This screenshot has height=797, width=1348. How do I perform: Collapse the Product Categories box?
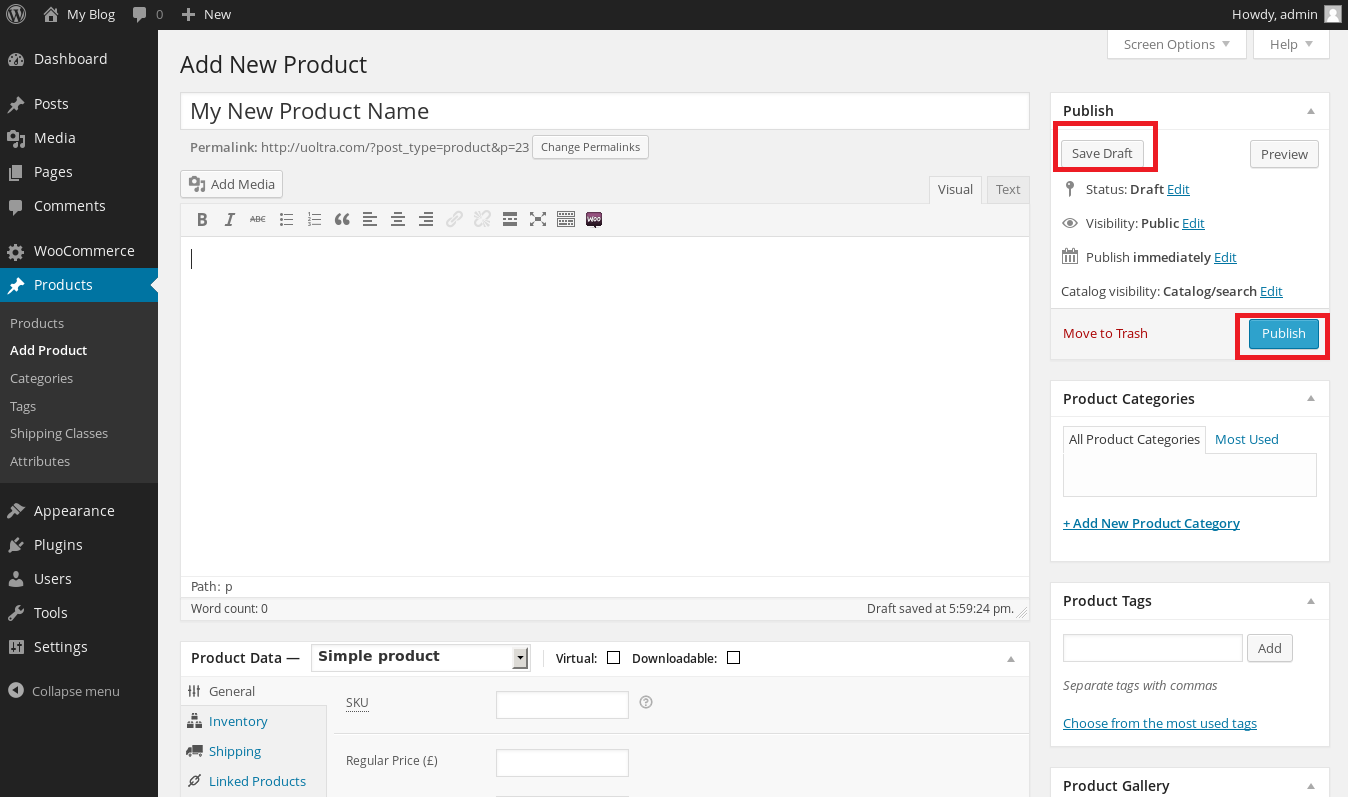tap(1311, 399)
